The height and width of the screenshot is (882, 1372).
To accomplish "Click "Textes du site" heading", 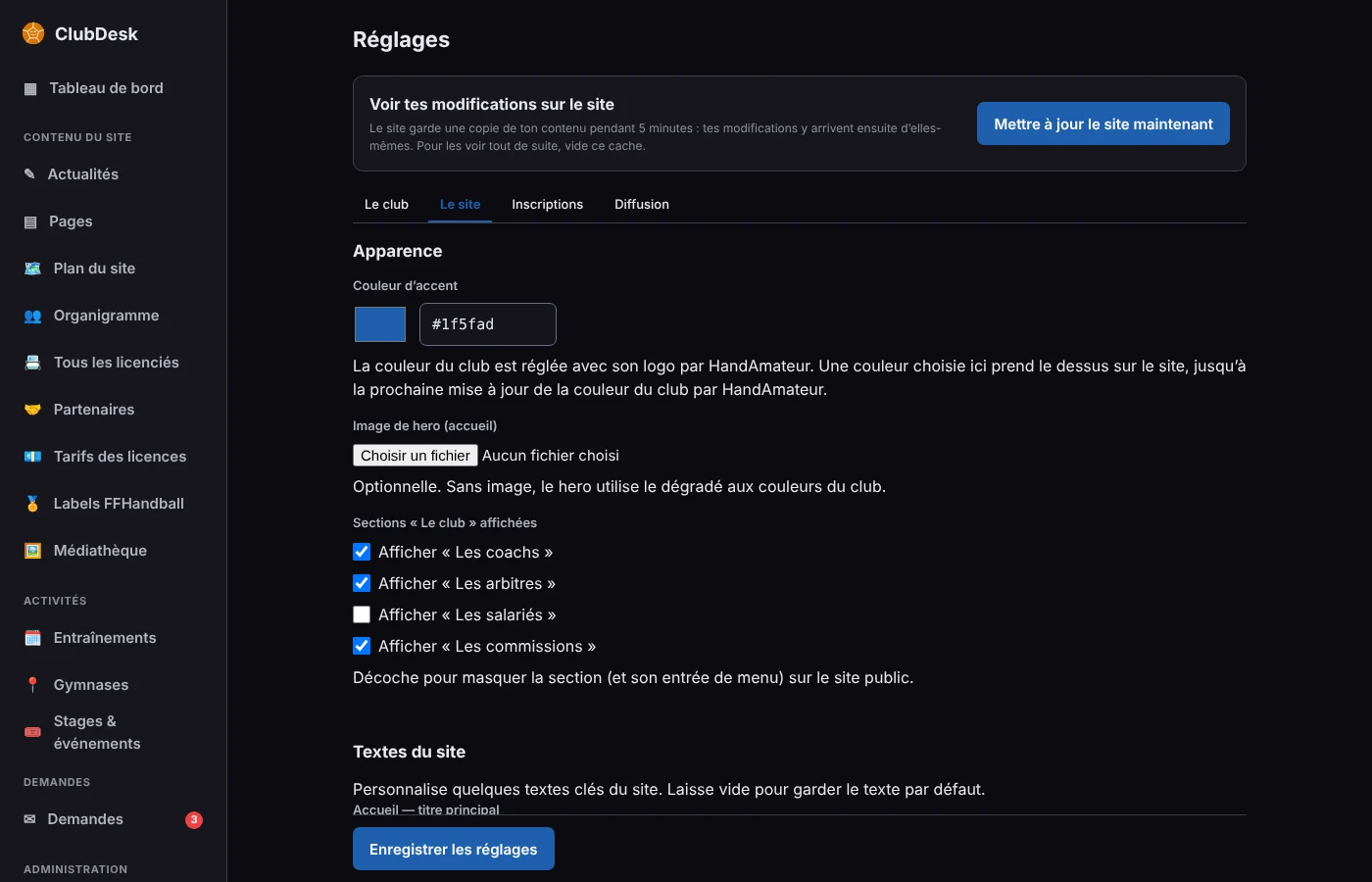I will pyautogui.click(x=409, y=752).
